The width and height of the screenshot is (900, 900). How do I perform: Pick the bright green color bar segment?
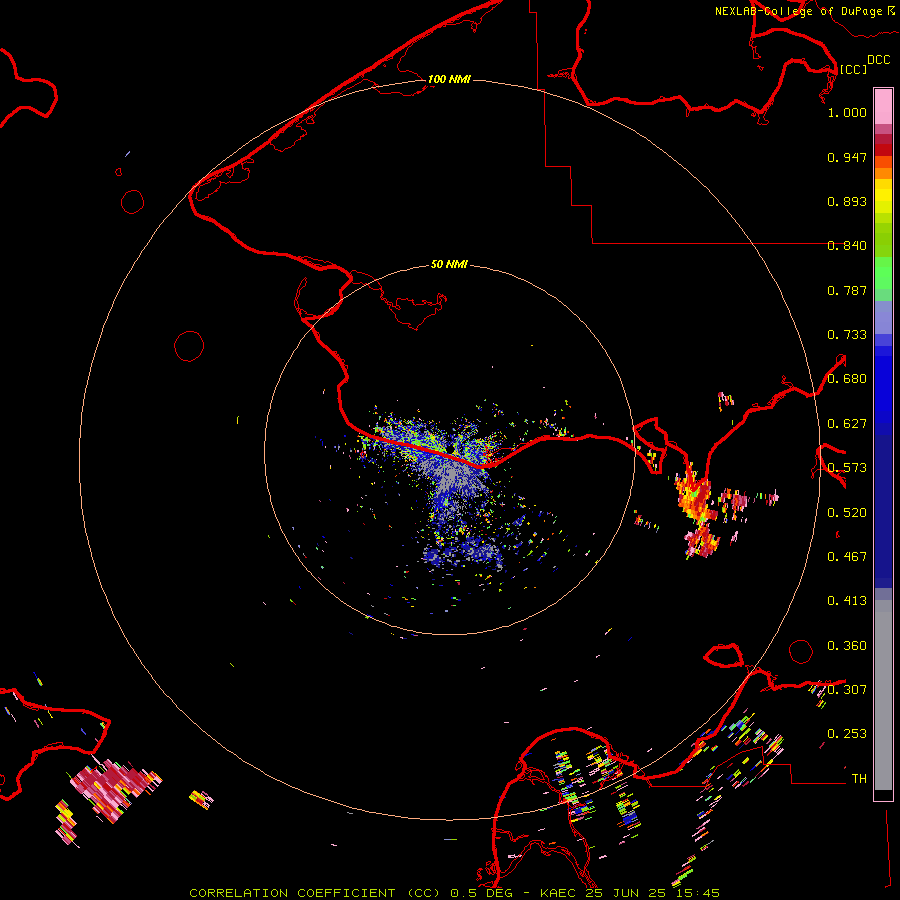[x=883, y=273]
